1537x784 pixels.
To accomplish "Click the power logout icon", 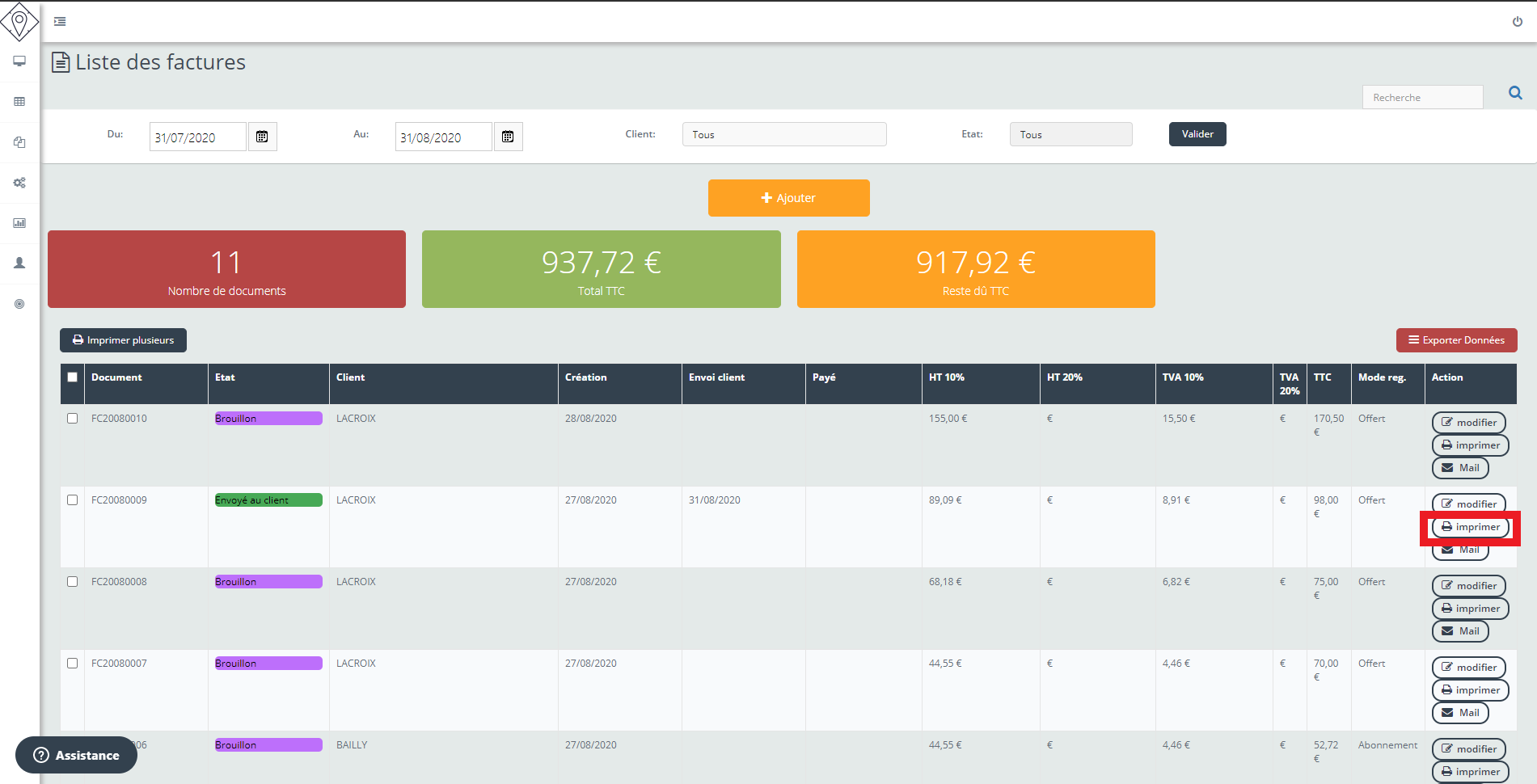I will (x=1517, y=22).
